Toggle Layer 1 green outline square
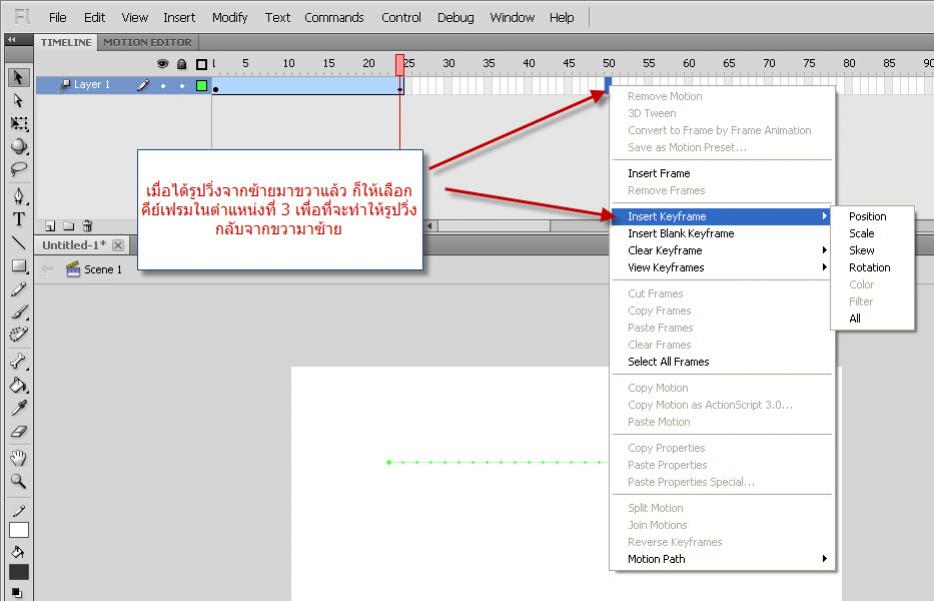The image size is (934, 601). pos(201,85)
